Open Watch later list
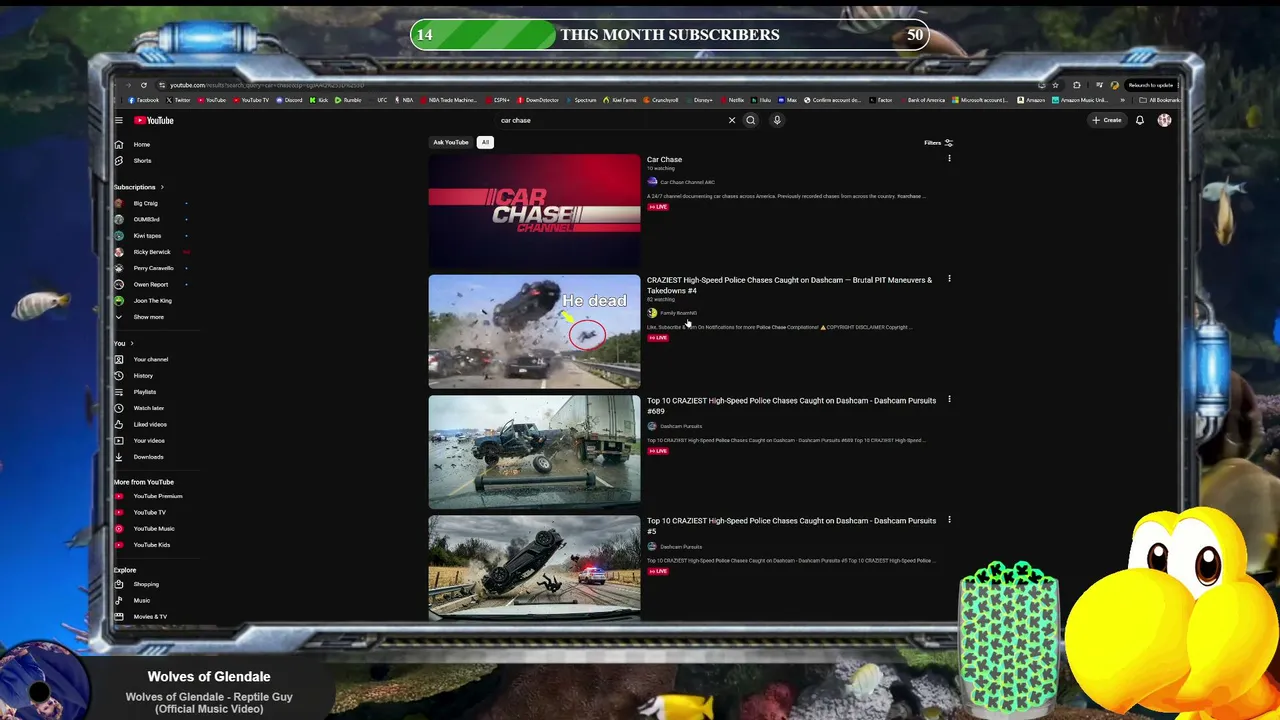Image resolution: width=1280 pixels, height=720 pixels. [140, 408]
